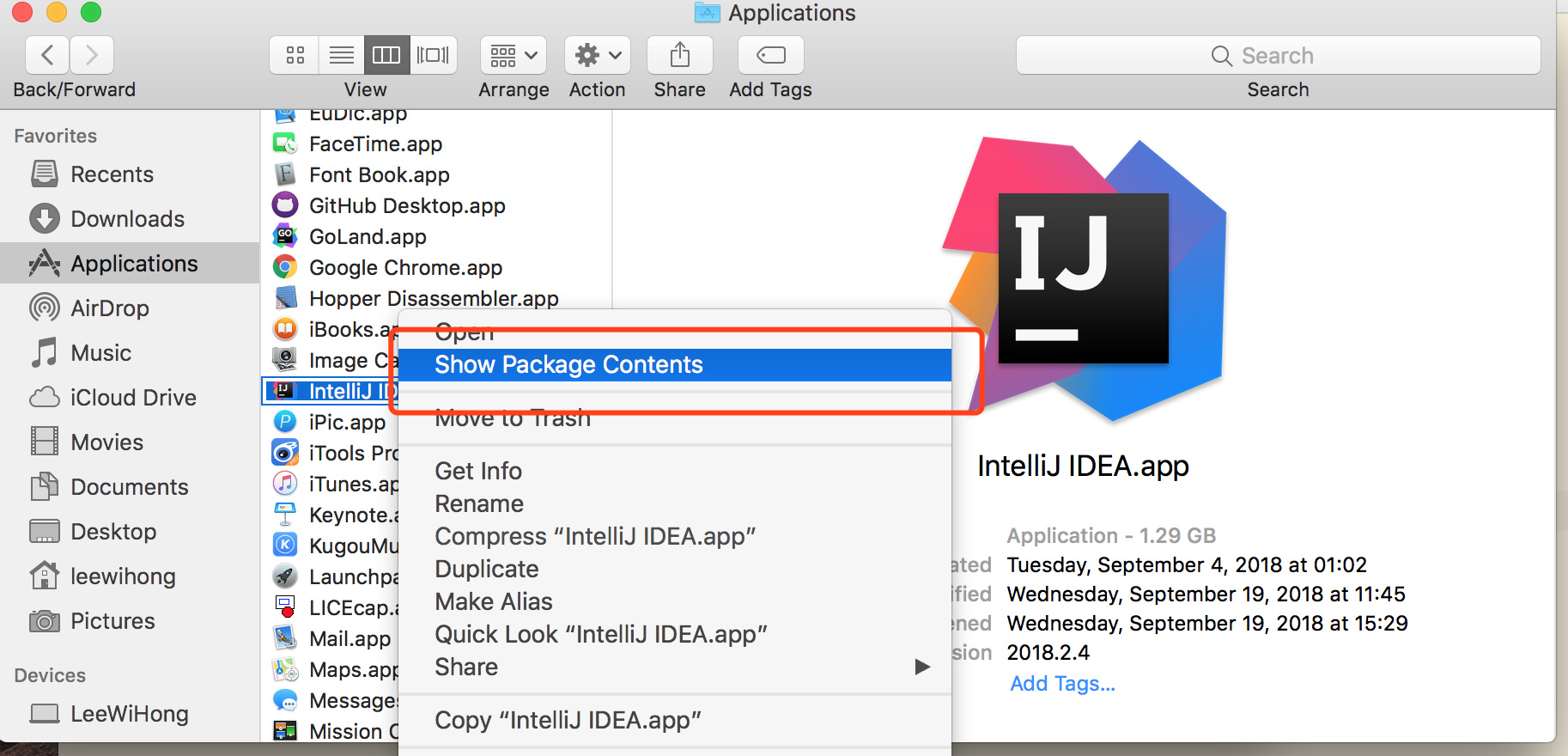The height and width of the screenshot is (756, 1568).
Task: Click the Share toolbar button
Action: [x=680, y=56]
